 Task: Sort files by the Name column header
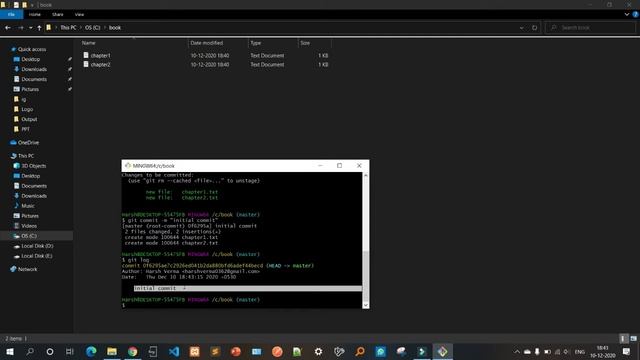89,43
